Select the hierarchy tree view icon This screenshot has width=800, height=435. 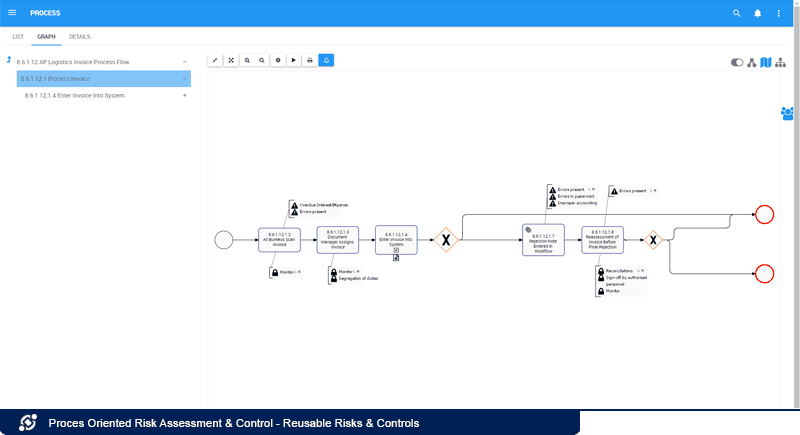[x=780, y=62]
